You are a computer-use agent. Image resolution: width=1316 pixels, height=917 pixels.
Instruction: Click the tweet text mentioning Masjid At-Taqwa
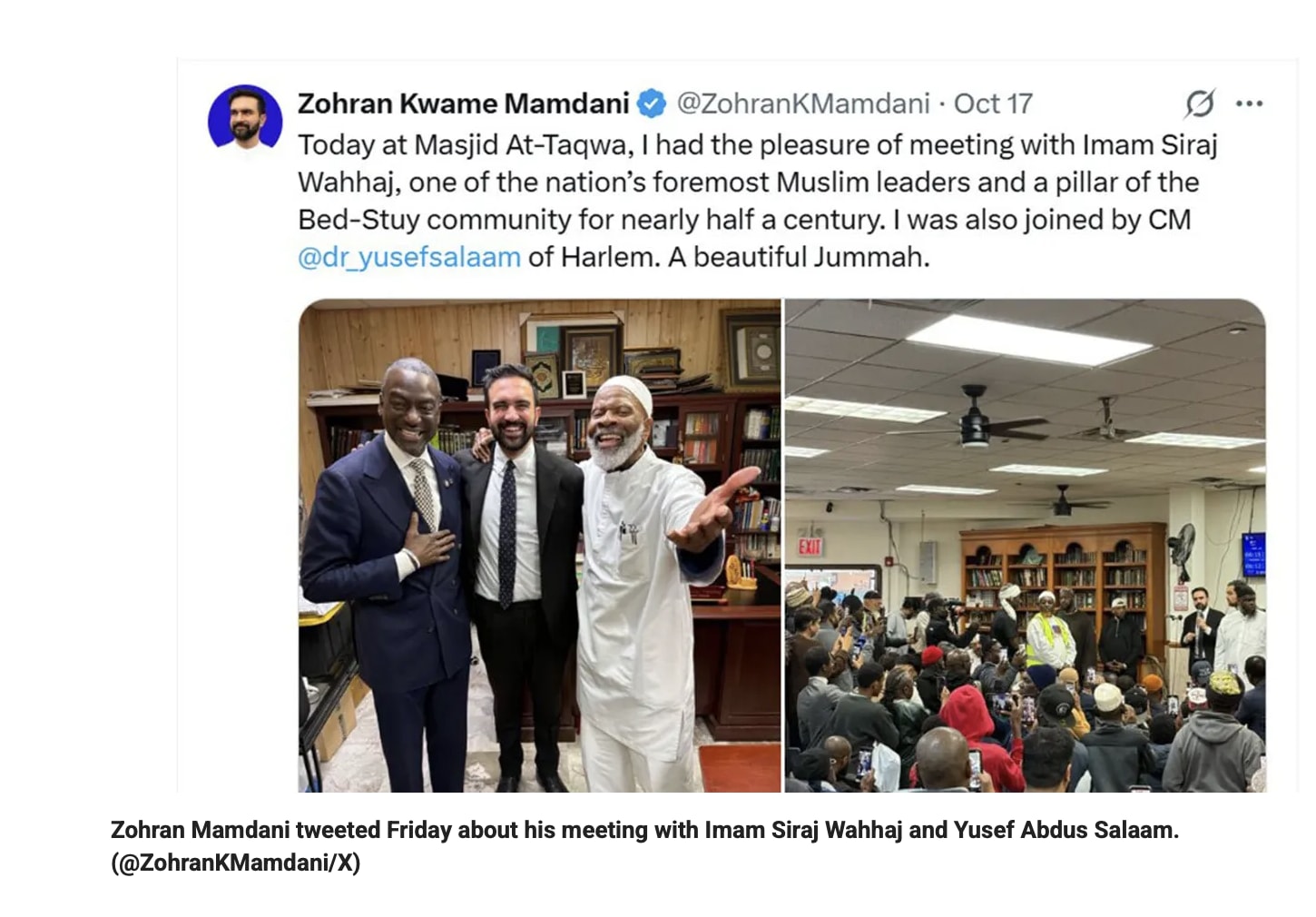[758, 201]
